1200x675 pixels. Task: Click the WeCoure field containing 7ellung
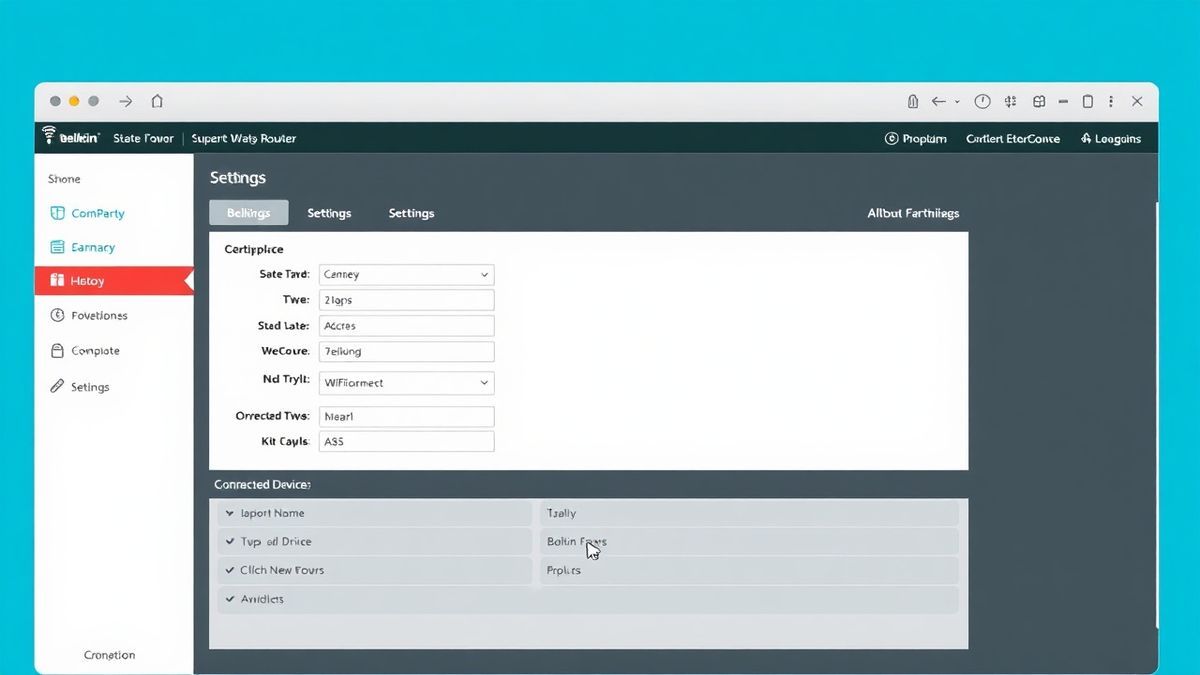pyautogui.click(x=406, y=352)
